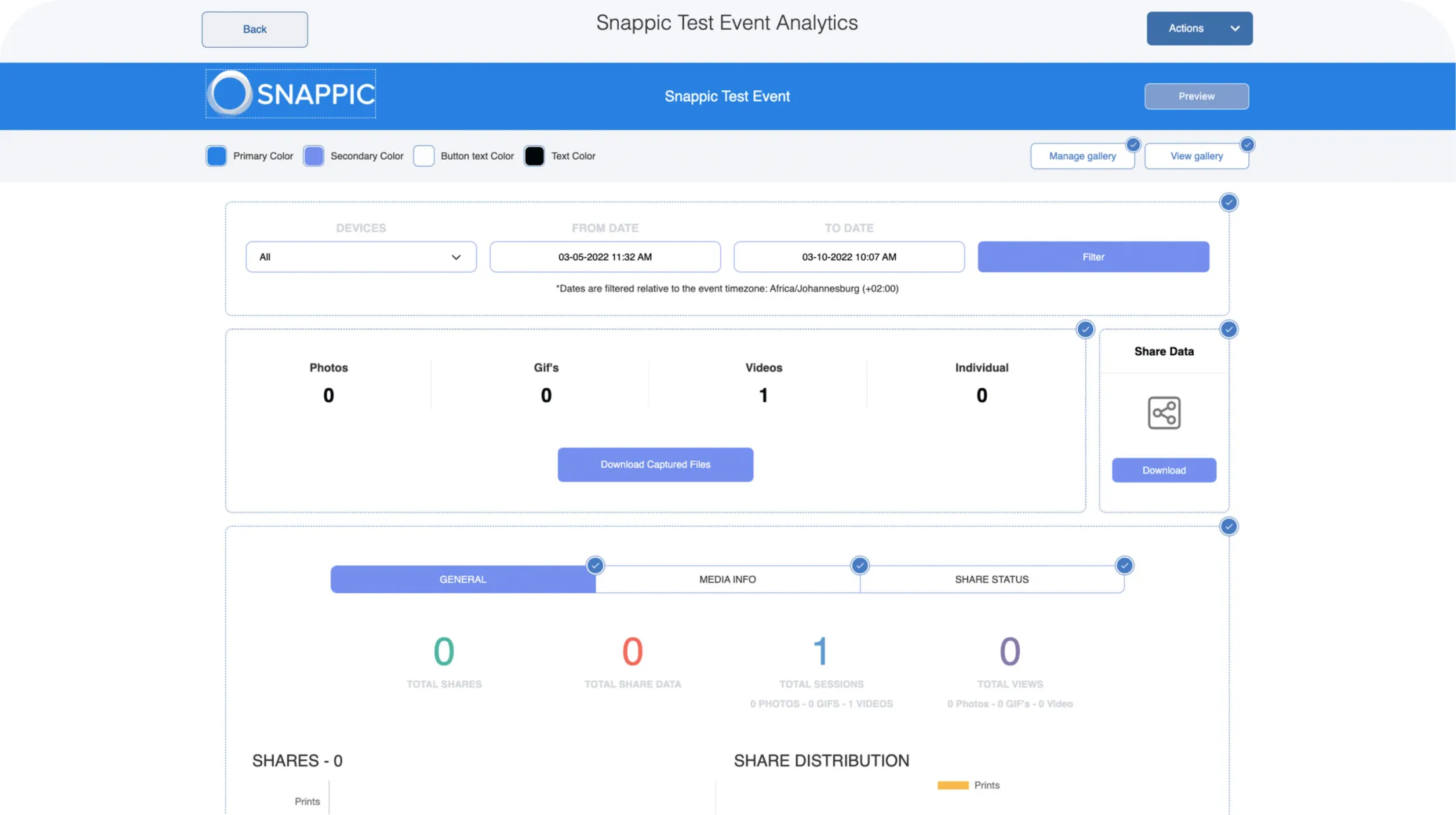Click the Prints axis label in Shares chart

[x=307, y=802]
